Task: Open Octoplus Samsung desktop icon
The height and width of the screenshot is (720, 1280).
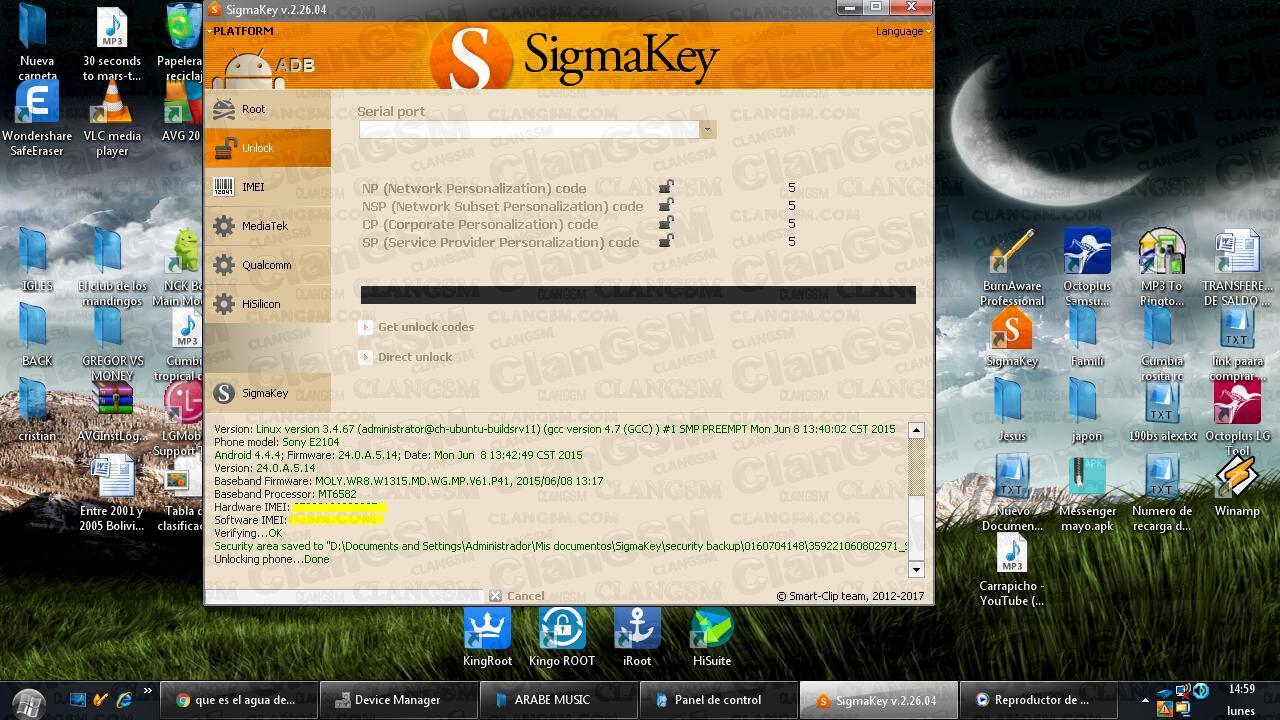Action: tap(1087, 267)
